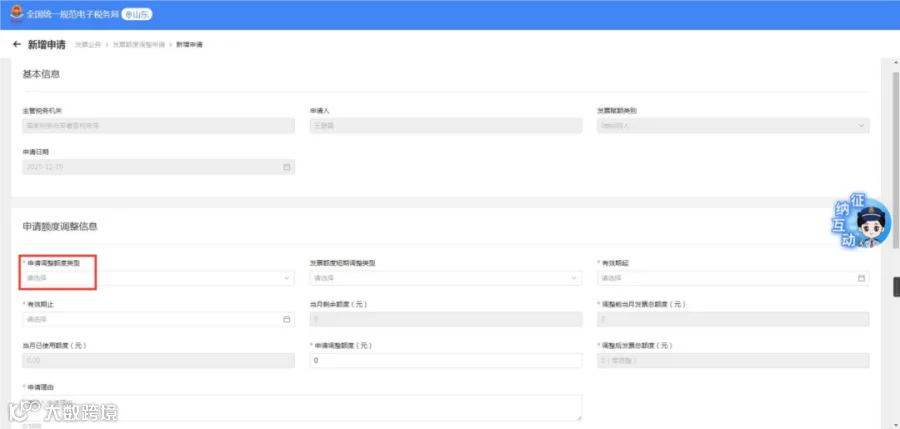Click the 调整前当月发票总额度(元) field
The height and width of the screenshot is (429, 900).
(x=733, y=319)
